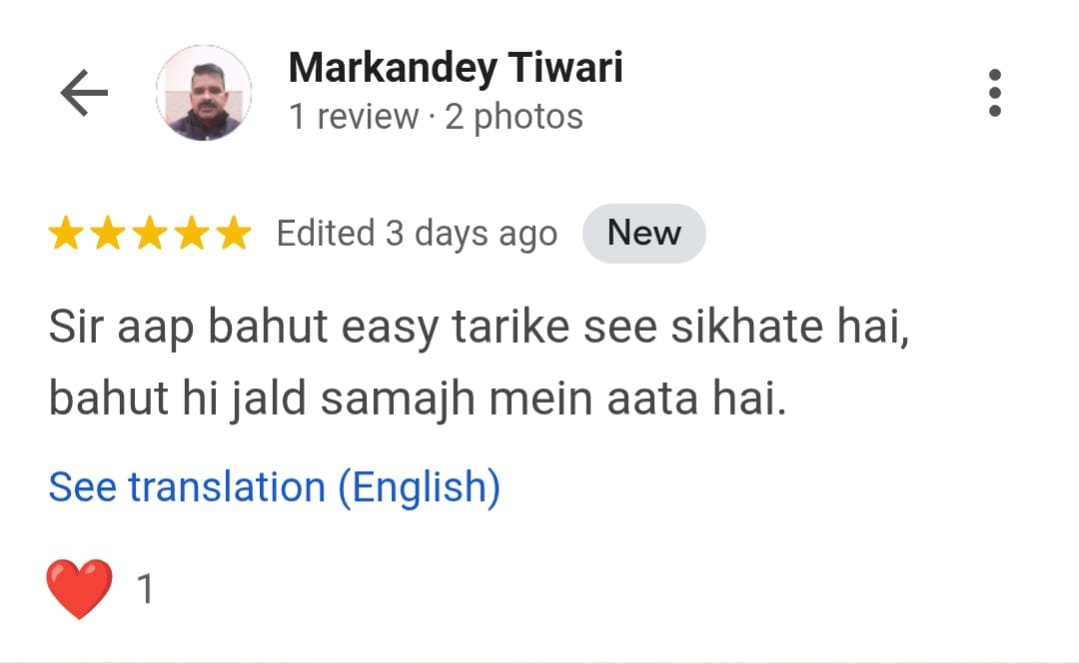The height and width of the screenshot is (664, 1079).
Task: Click the second yellow rating star
Action: point(108,233)
